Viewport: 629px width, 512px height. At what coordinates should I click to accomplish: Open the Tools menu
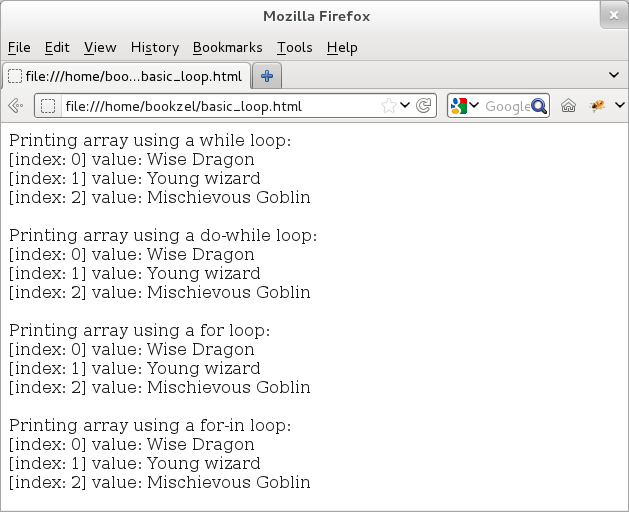[x=294, y=47]
